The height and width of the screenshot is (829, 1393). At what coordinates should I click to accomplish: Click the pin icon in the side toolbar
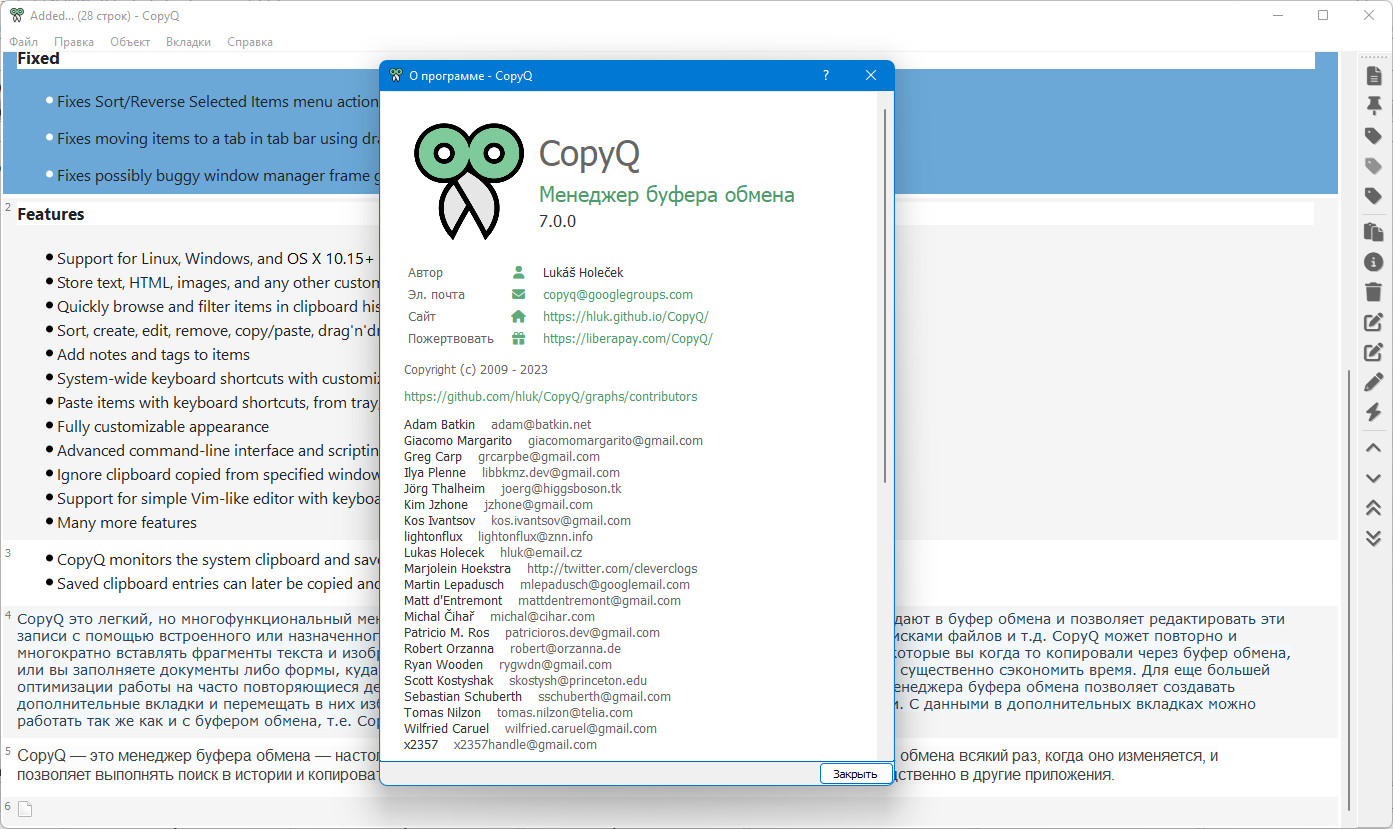click(1373, 105)
